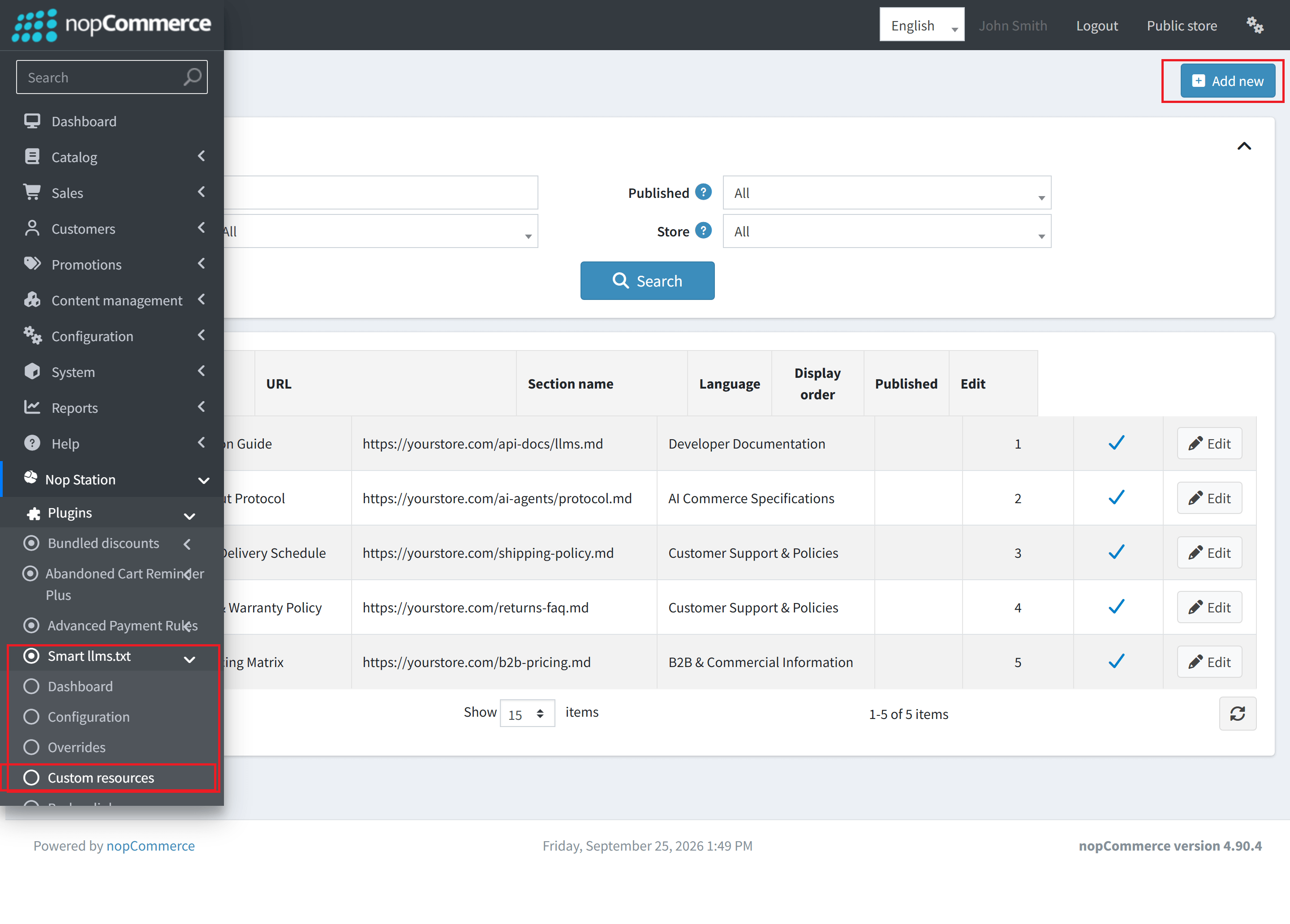Screen dimensions: 1290x924
Task: Click the Store help question icon
Action: (x=704, y=231)
